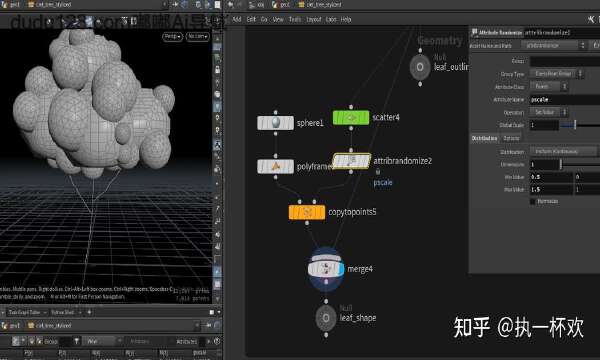Select the attribrandomize2 node
Viewport: 600px width, 360px height.
click(351, 161)
